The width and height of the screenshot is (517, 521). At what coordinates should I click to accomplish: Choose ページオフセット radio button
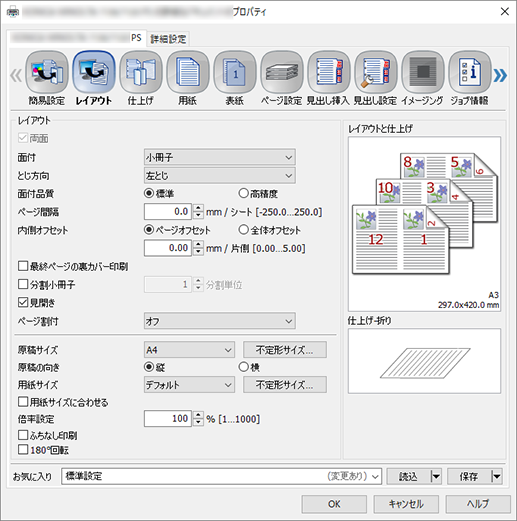pyautogui.click(x=177, y=230)
